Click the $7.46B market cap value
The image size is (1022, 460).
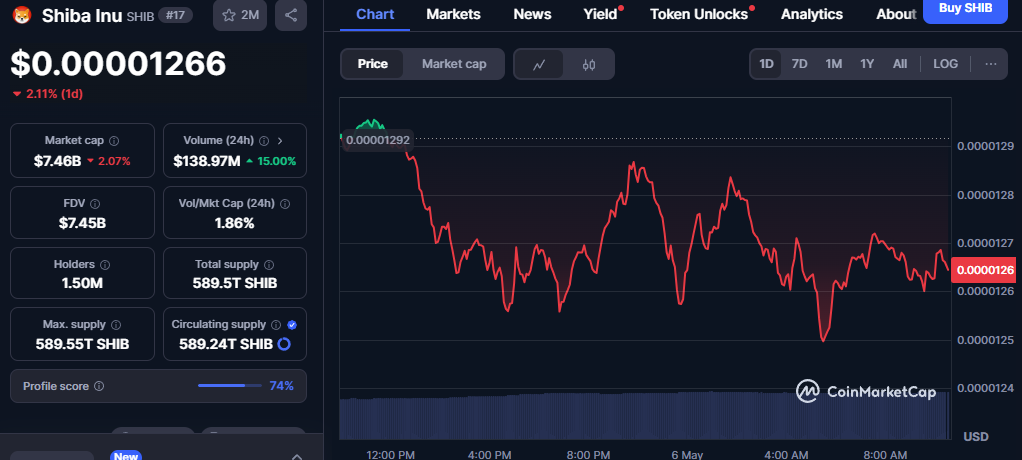[57, 161]
